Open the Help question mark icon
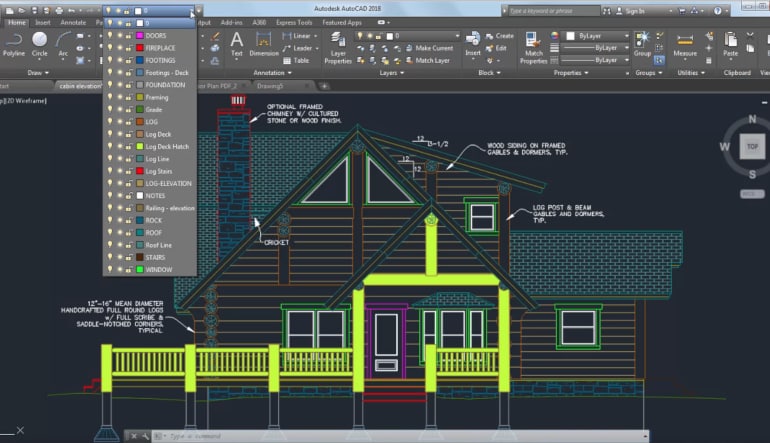 tap(717, 11)
